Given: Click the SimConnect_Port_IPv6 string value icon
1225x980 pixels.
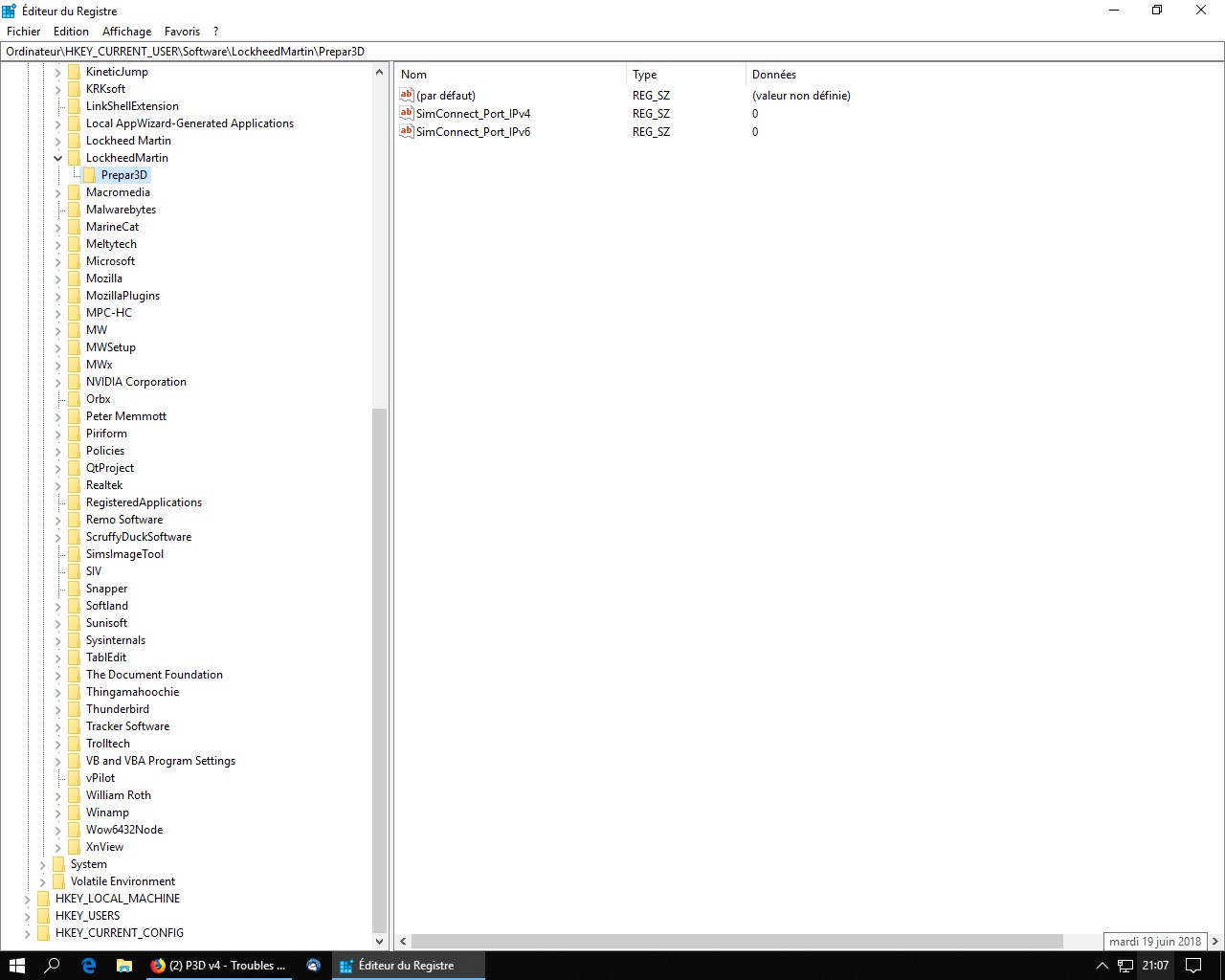Looking at the screenshot, I should pos(407,131).
